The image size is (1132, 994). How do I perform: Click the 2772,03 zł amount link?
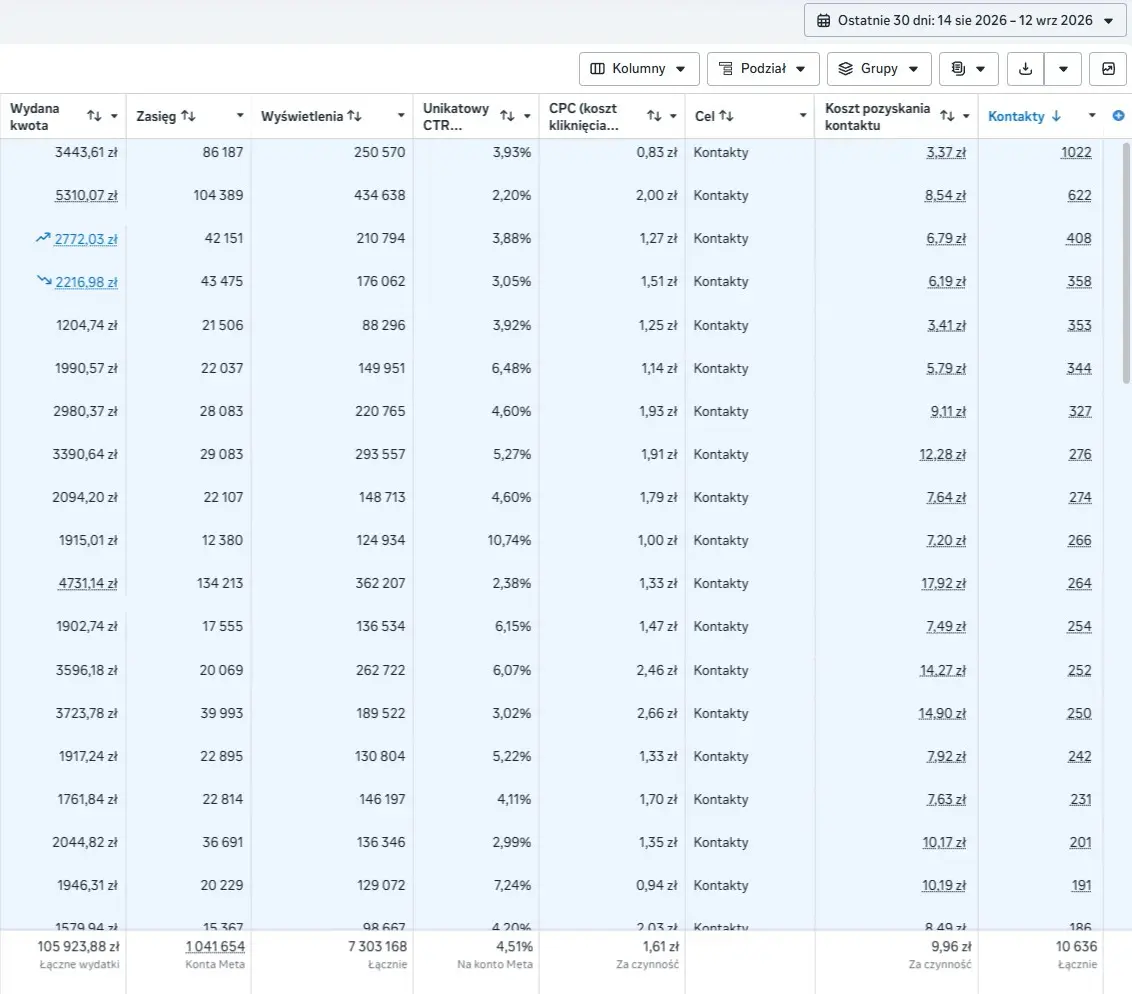click(x=86, y=238)
